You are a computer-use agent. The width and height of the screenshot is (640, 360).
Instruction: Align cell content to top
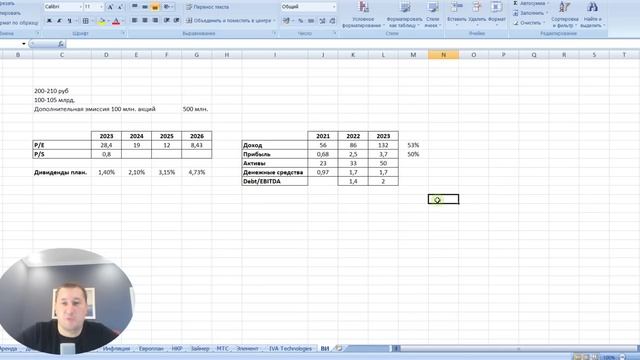[135, 7]
